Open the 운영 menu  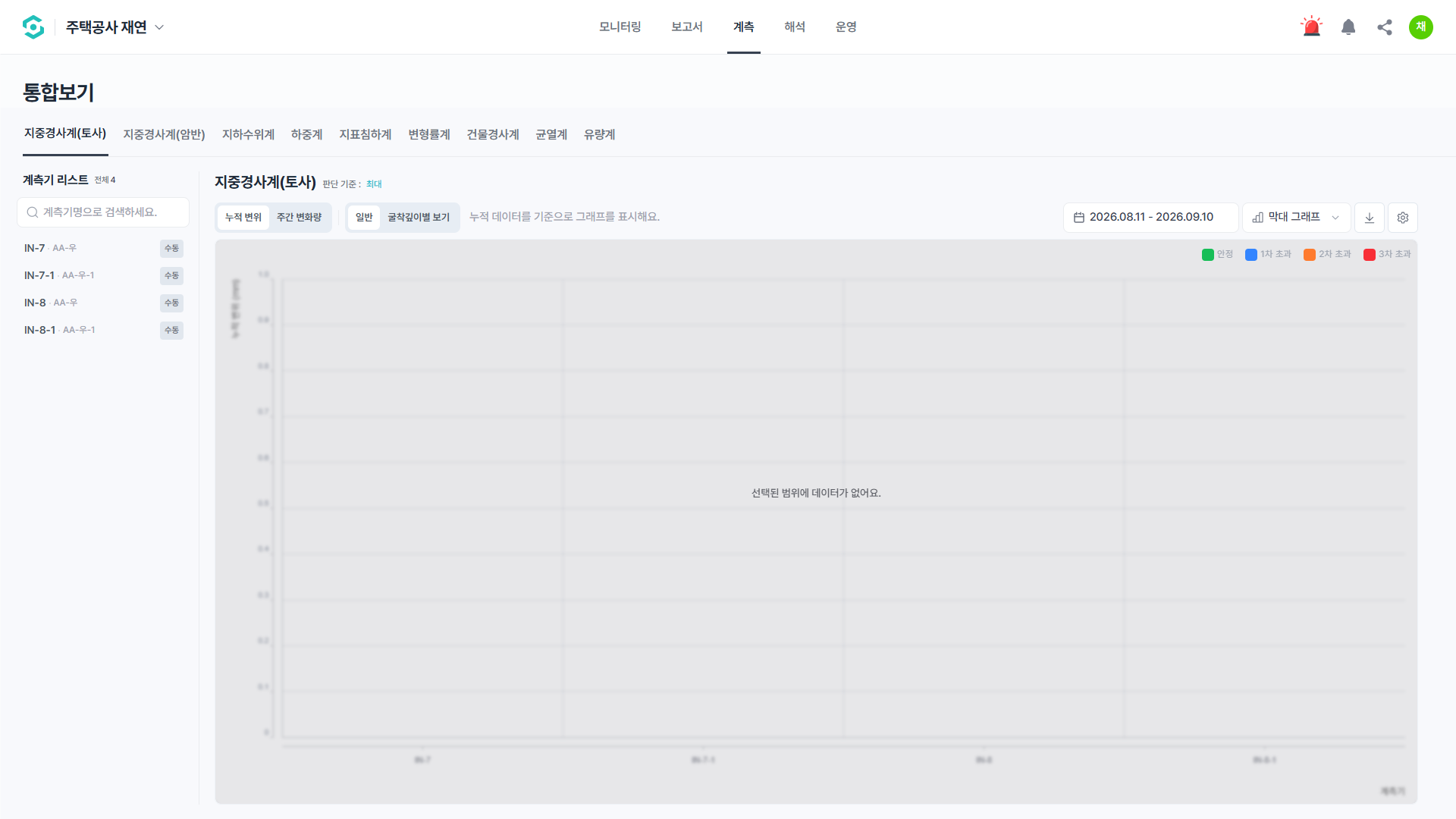click(x=846, y=27)
